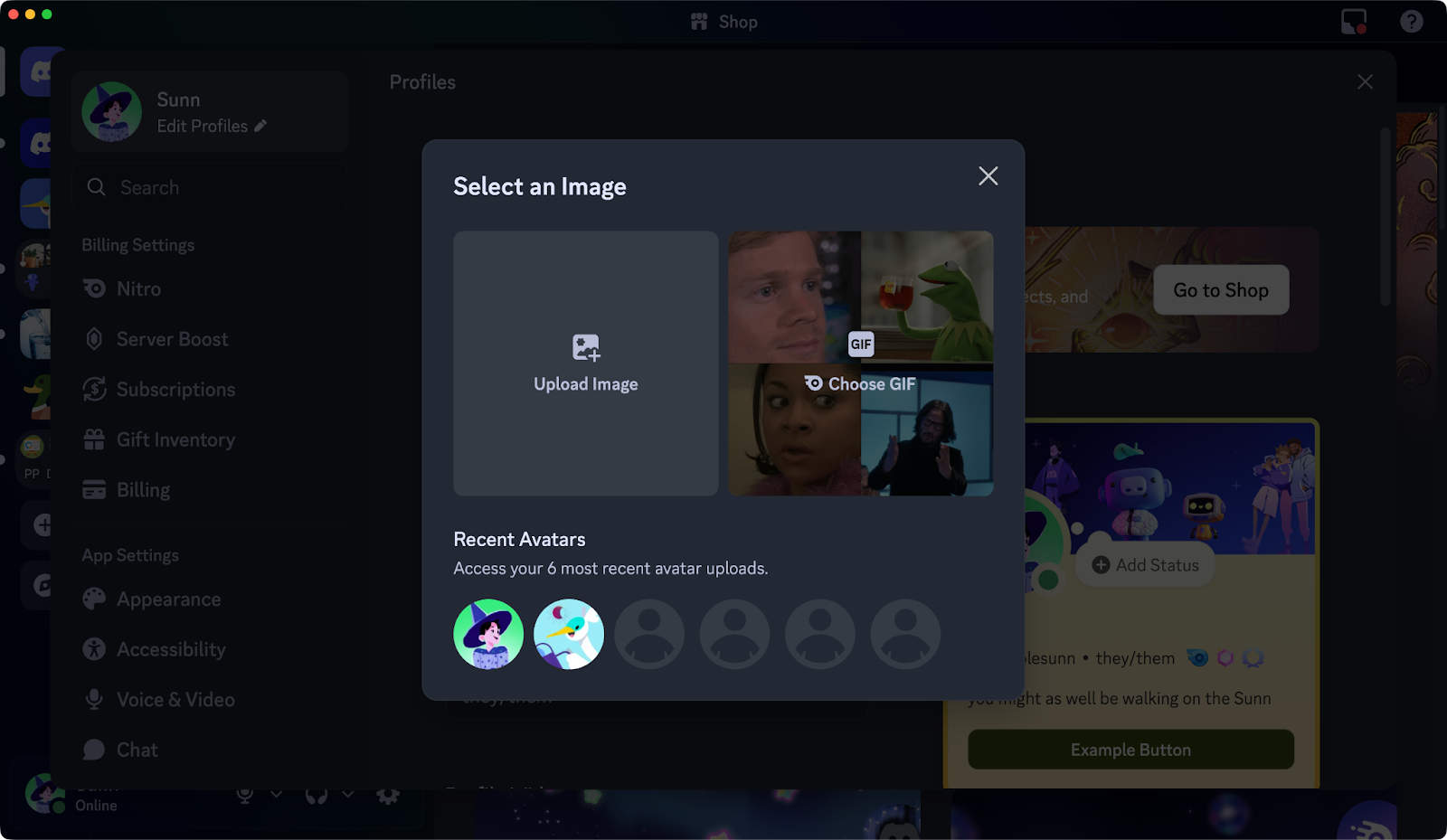Image resolution: width=1447 pixels, height=840 pixels.
Task: Open Server Boost settings
Action: click(x=210, y=339)
